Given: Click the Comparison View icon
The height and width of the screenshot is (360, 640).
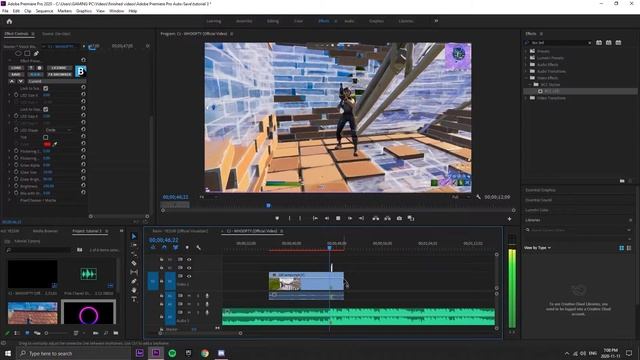Looking at the screenshot, I should [x=411, y=218].
